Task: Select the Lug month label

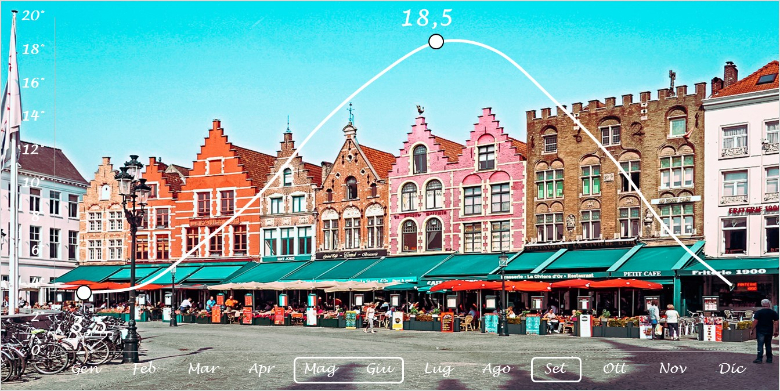Action: point(438,370)
